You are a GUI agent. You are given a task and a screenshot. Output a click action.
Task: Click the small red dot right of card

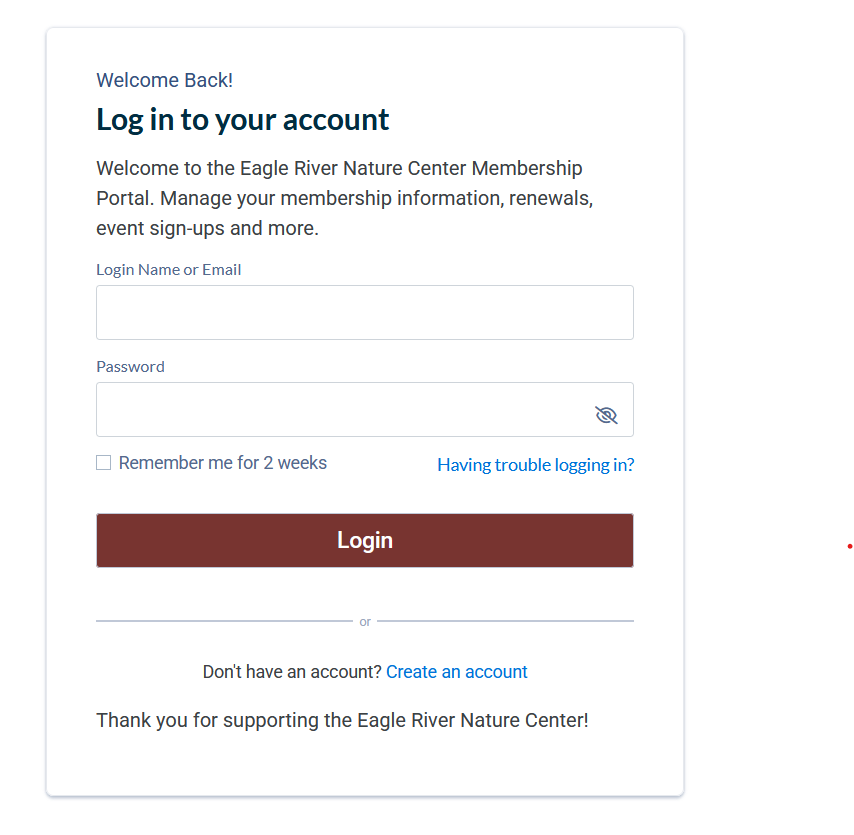coord(850,546)
